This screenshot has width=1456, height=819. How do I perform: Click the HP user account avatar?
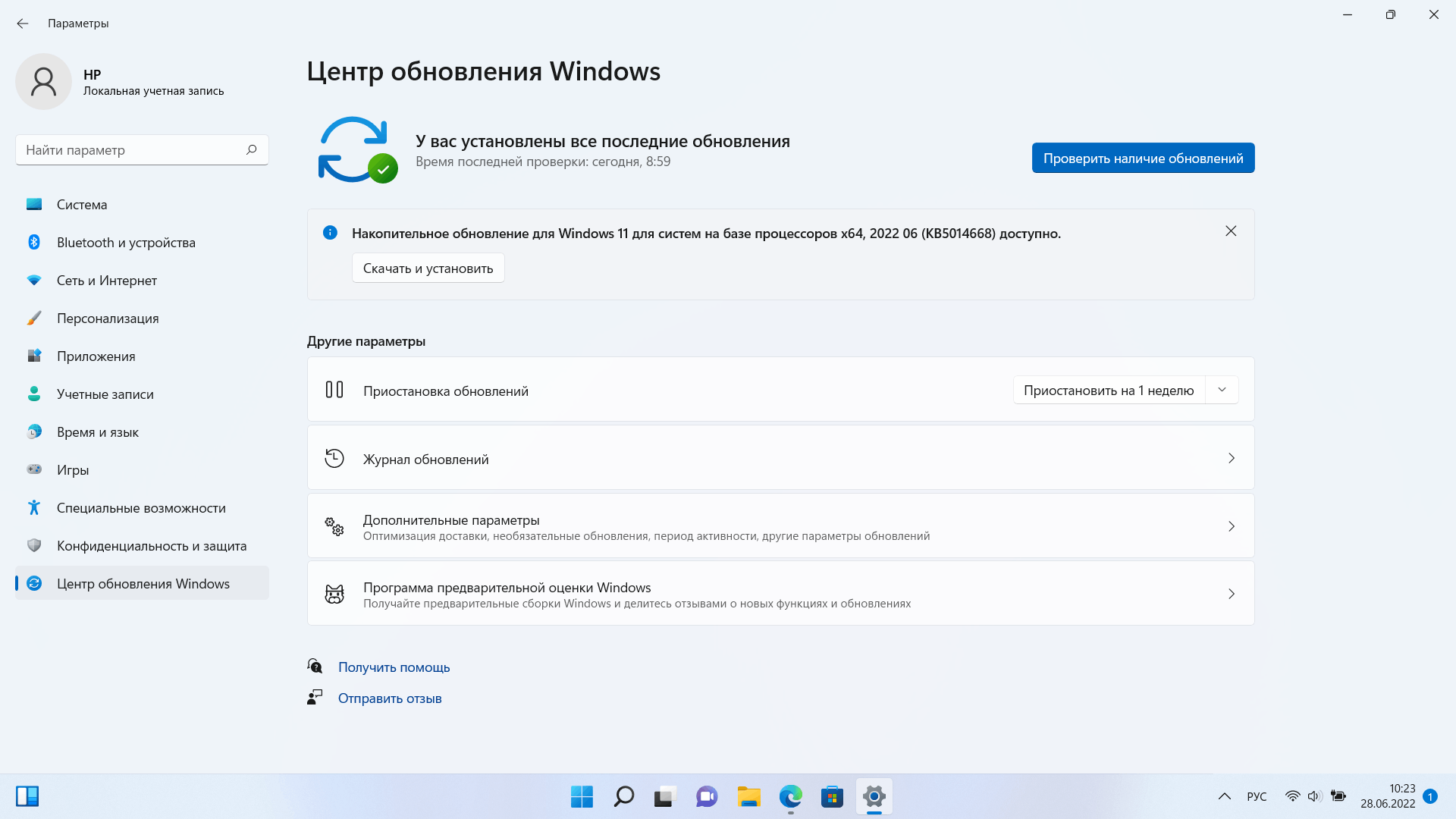pos(43,82)
